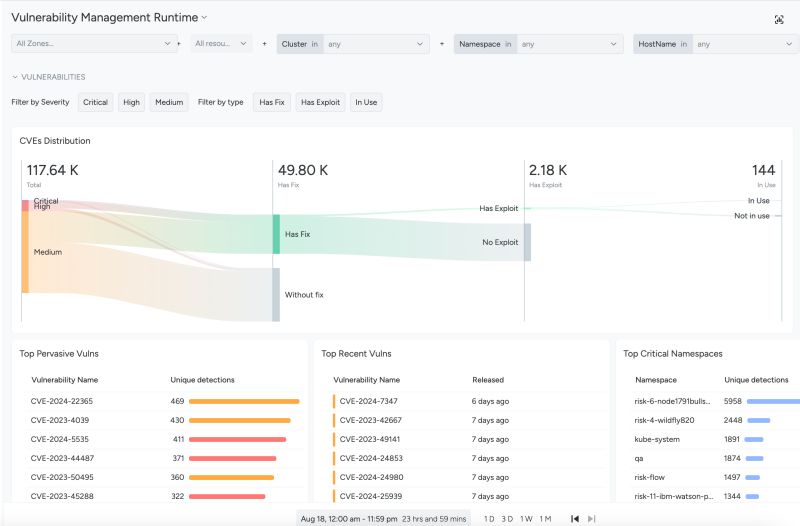Click the plus icon before Namespace filter
Viewport: 800px width, 526px height.
pos(442,44)
